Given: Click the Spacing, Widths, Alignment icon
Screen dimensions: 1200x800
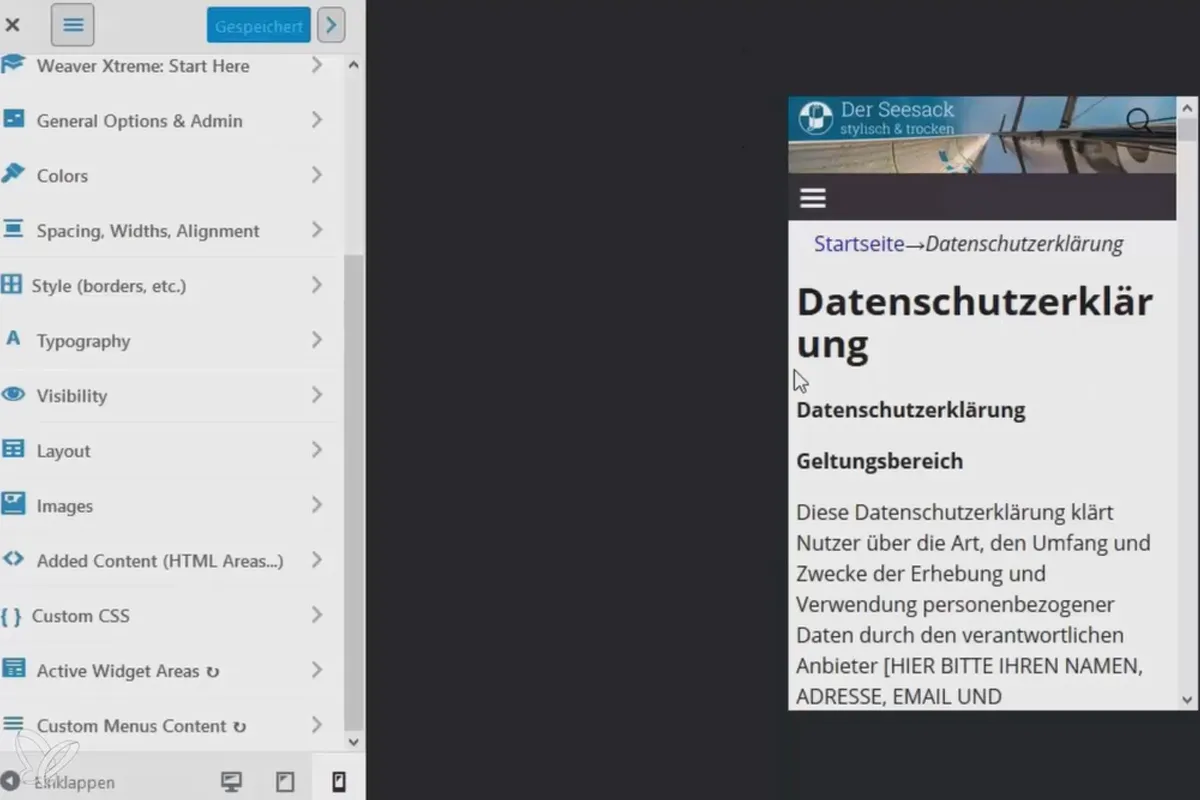Looking at the screenshot, I should pyautogui.click(x=13, y=229).
